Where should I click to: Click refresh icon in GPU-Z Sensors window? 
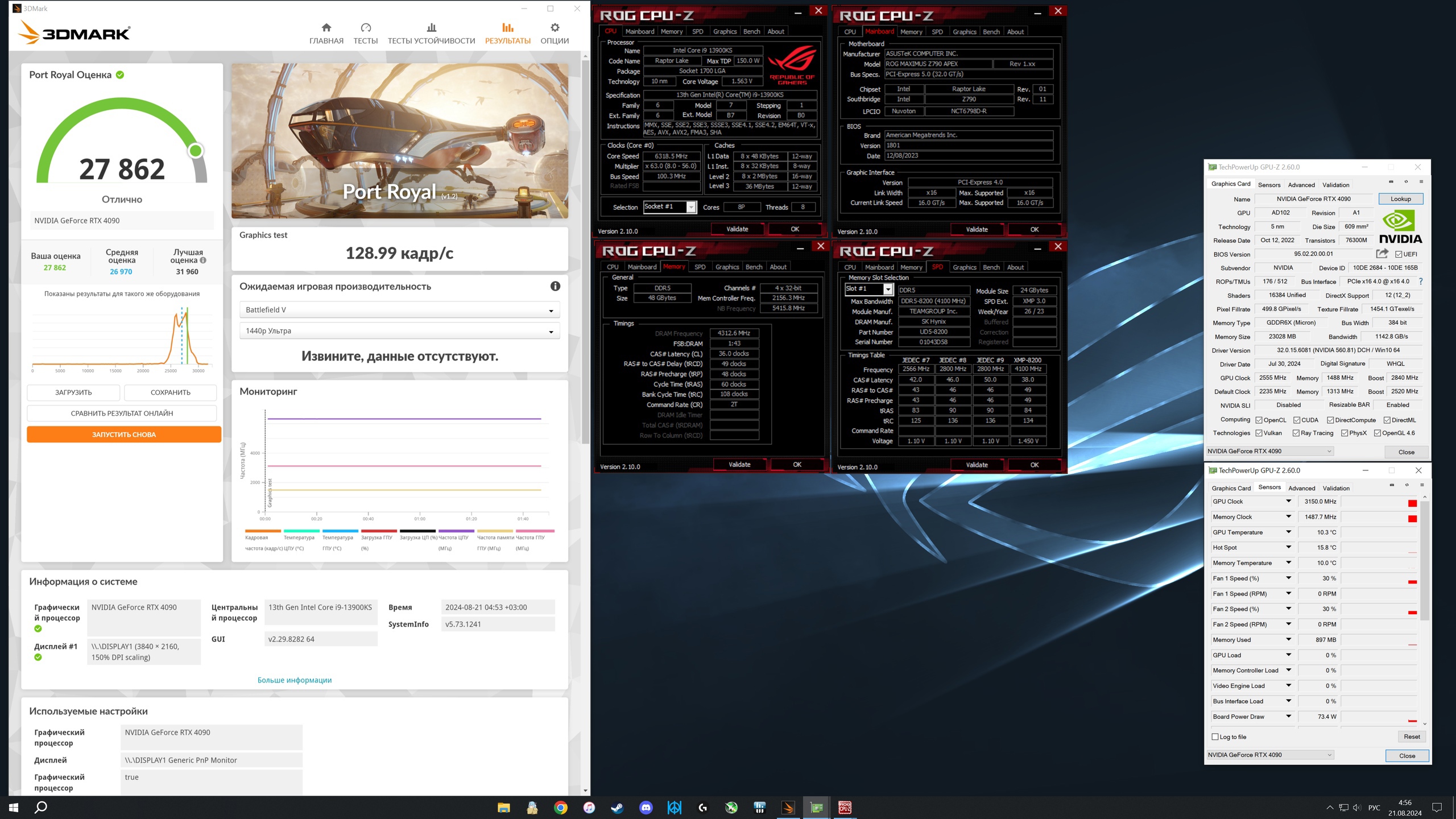[x=1407, y=485]
